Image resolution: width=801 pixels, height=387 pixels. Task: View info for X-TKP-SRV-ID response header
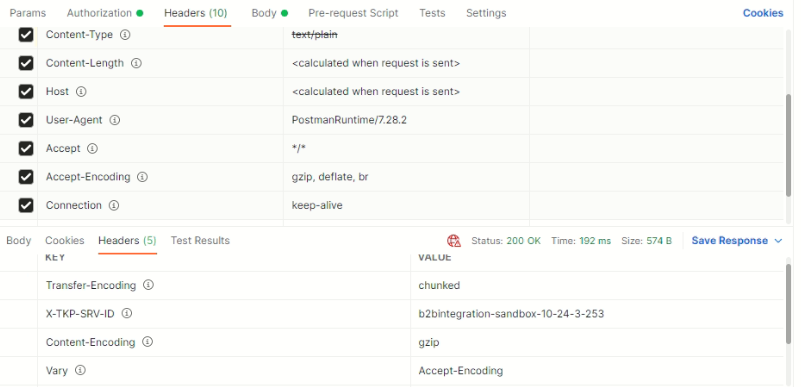pos(127,313)
